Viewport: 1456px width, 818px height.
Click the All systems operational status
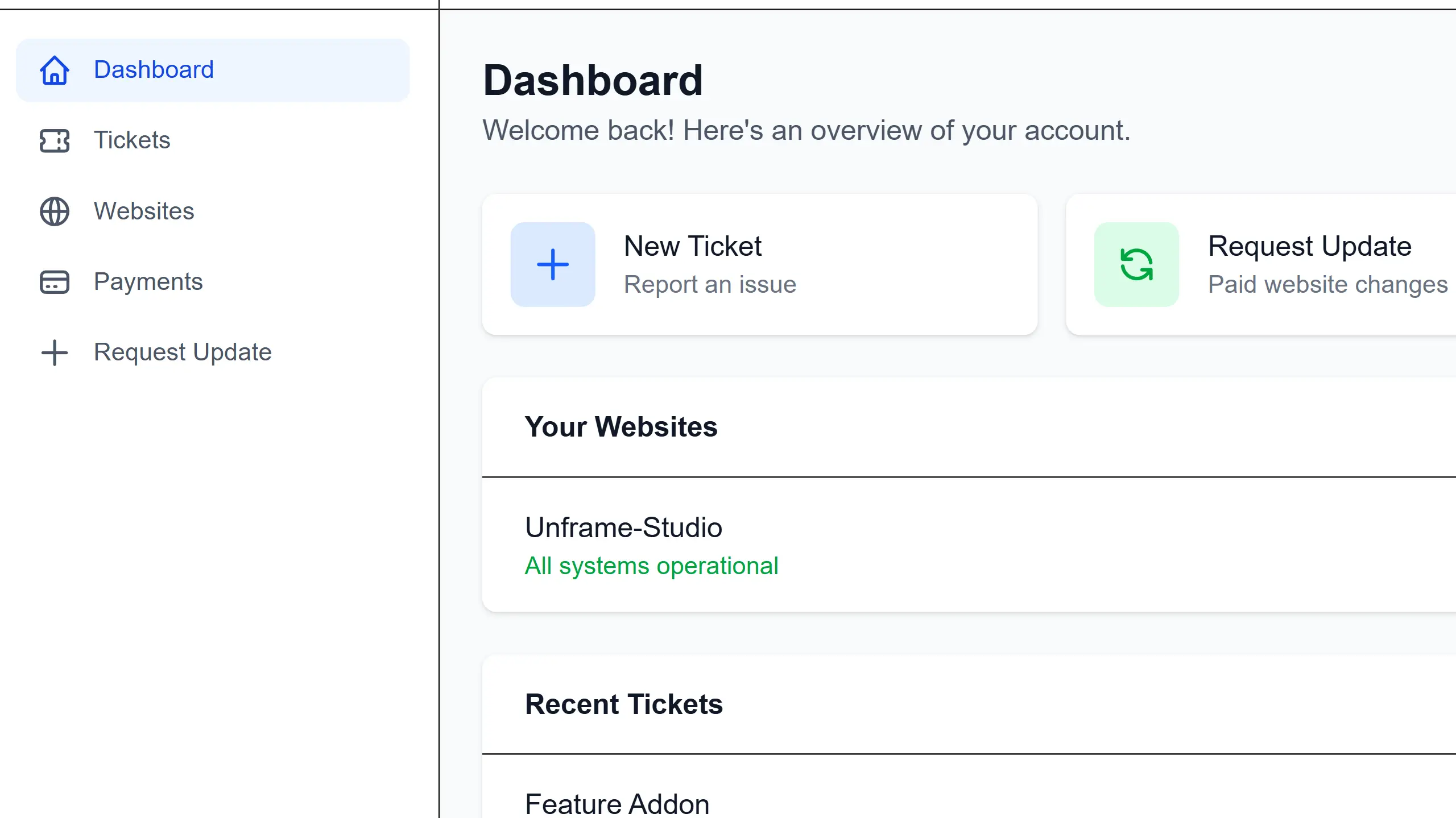[652, 566]
